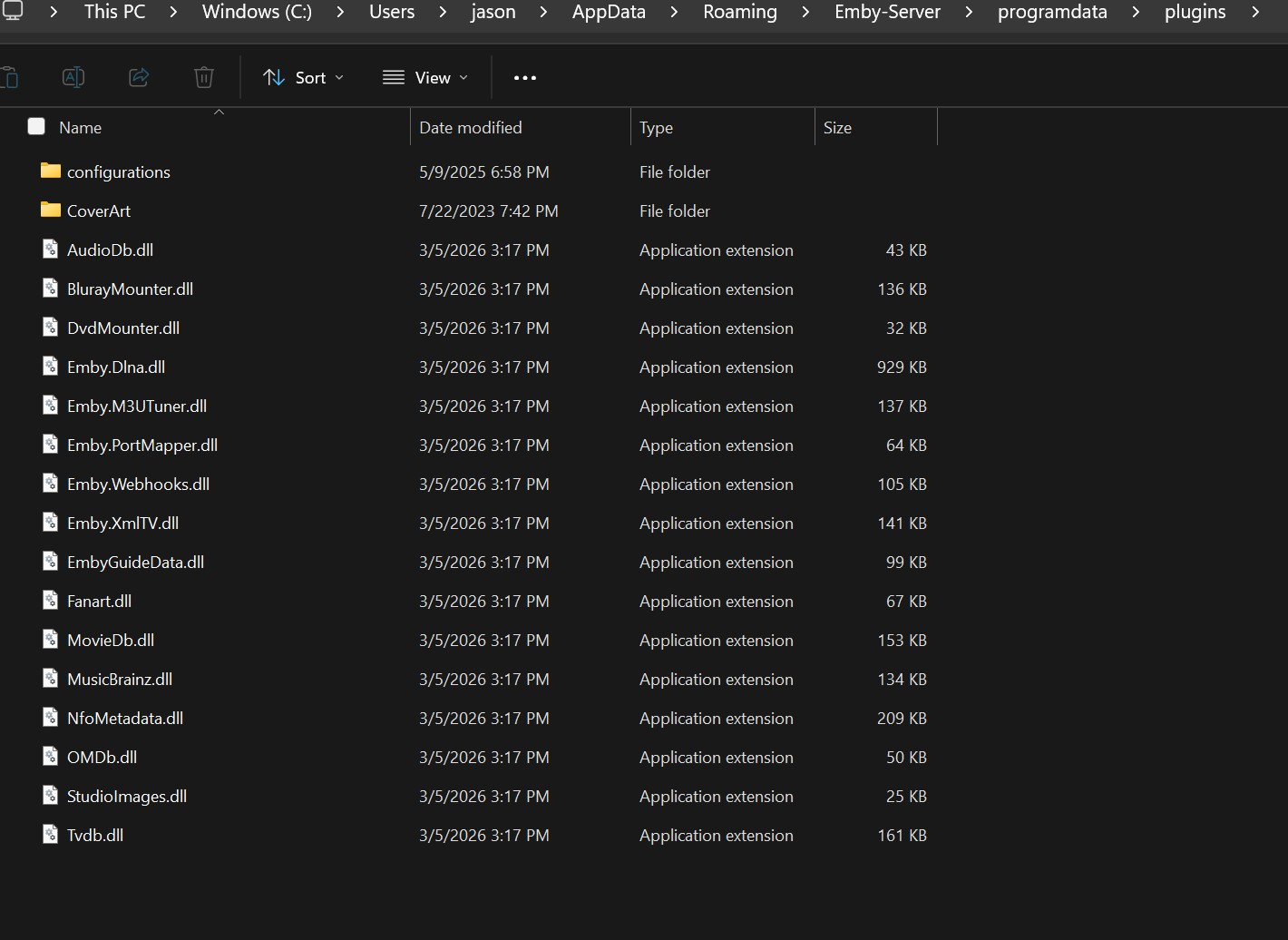Screen dimensions: 1288x940
Task: Expand the chevron after plugins in path
Action: (1255, 12)
